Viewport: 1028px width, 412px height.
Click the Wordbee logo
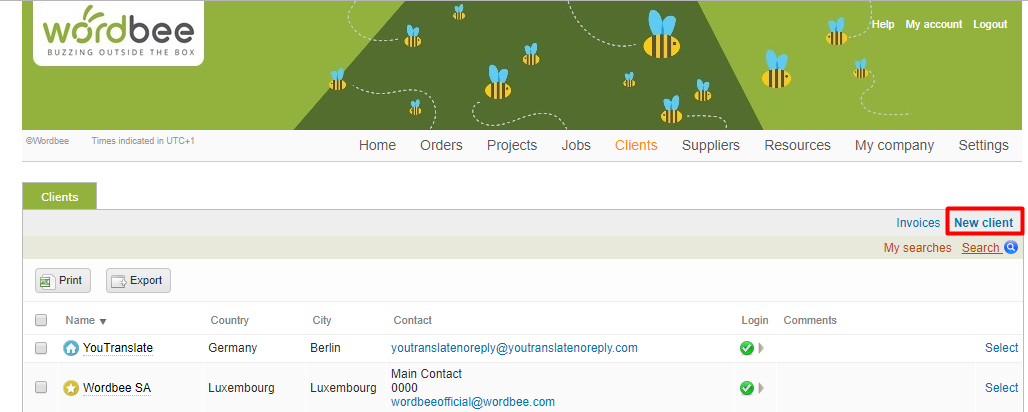pyautogui.click(x=118, y=32)
